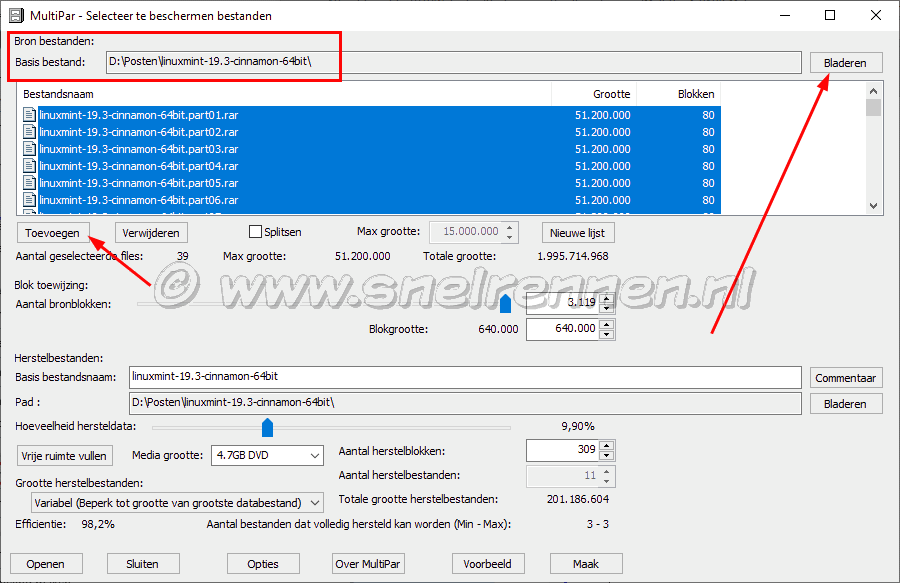Click the Basis bestandsnaam input field
The image size is (900, 583).
coord(465,378)
